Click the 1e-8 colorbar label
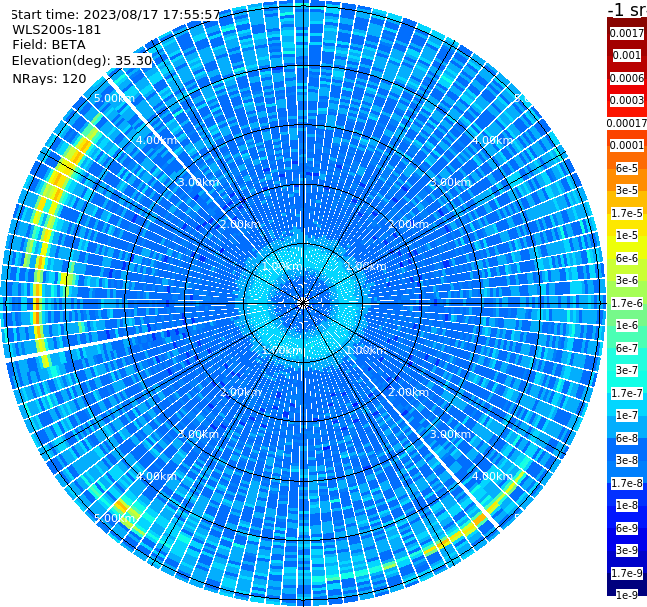 (x=627, y=505)
